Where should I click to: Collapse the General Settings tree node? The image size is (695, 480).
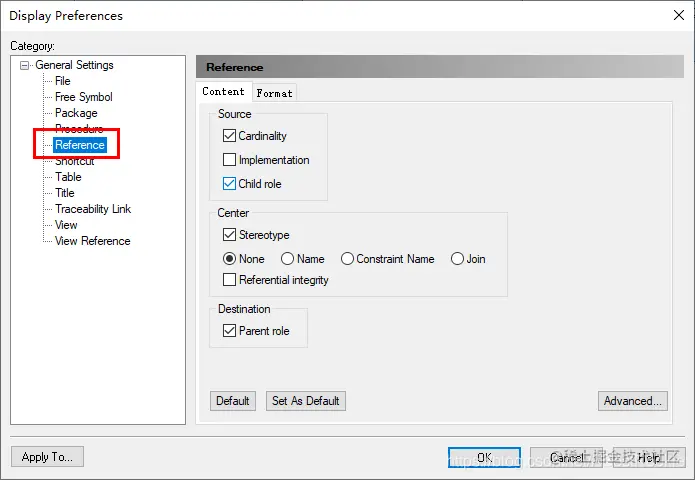click(x=24, y=66)
